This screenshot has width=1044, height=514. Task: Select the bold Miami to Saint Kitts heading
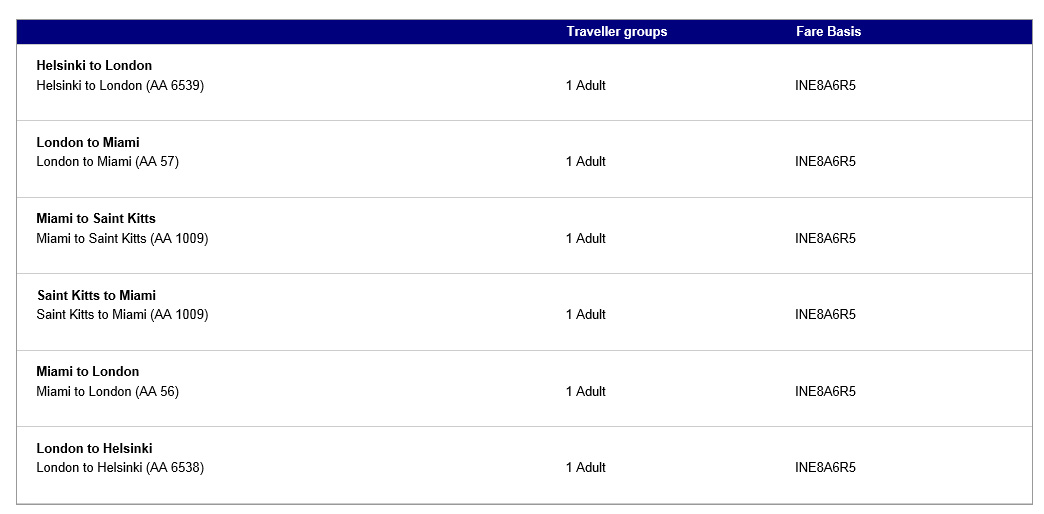tap(96, 219)
